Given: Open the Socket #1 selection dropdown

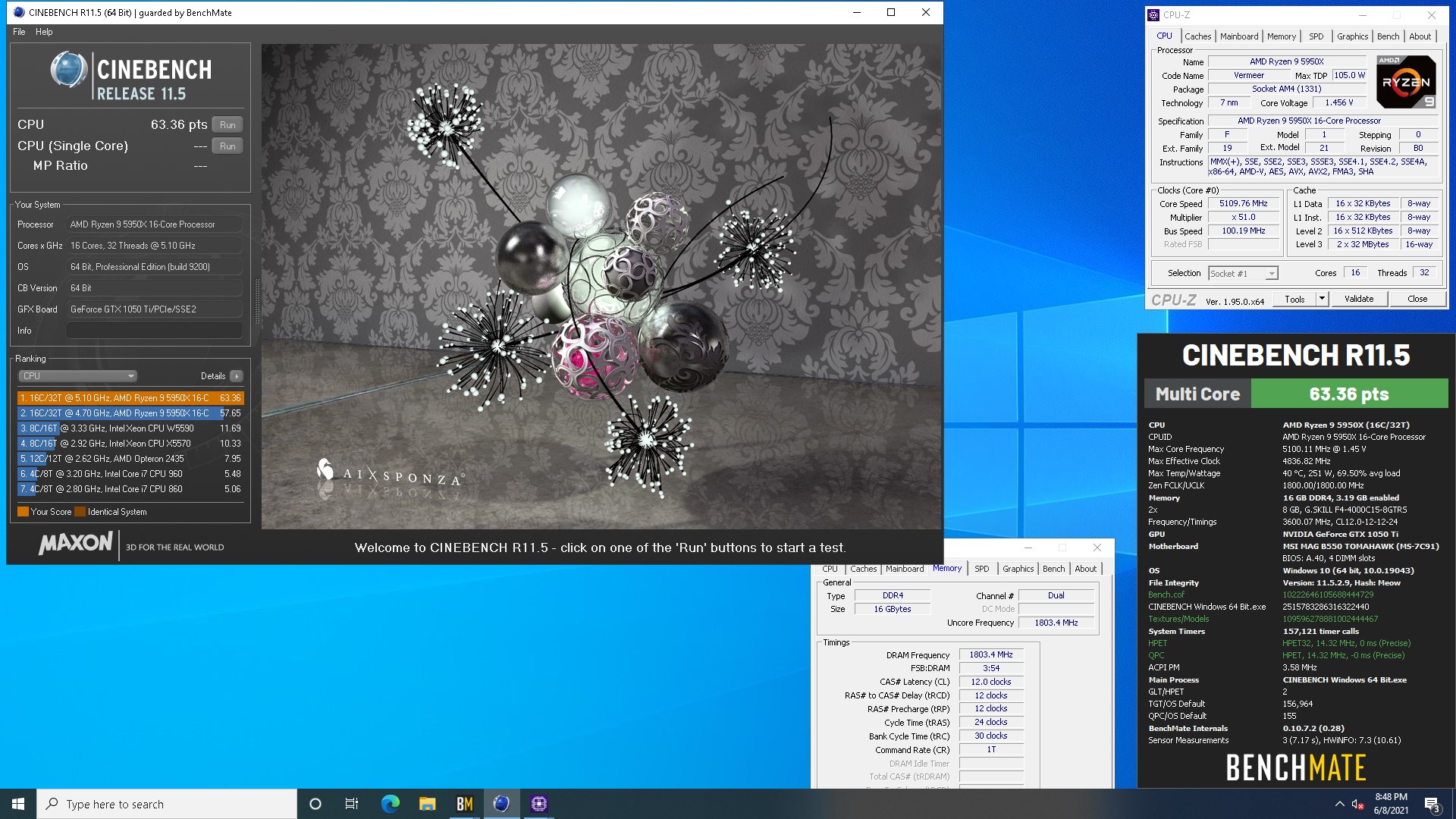Looking at the screenshot, I should pyautogui.click(x=1244, y=274).
